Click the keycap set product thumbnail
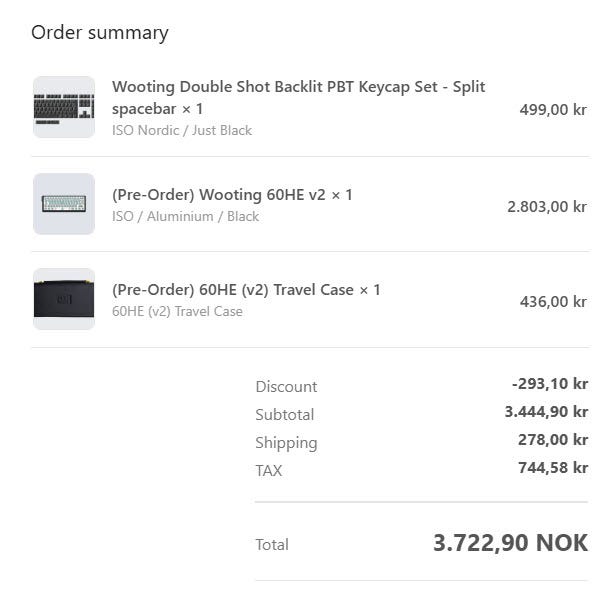This screenshot has height=593, width=608. pos(64,107)
